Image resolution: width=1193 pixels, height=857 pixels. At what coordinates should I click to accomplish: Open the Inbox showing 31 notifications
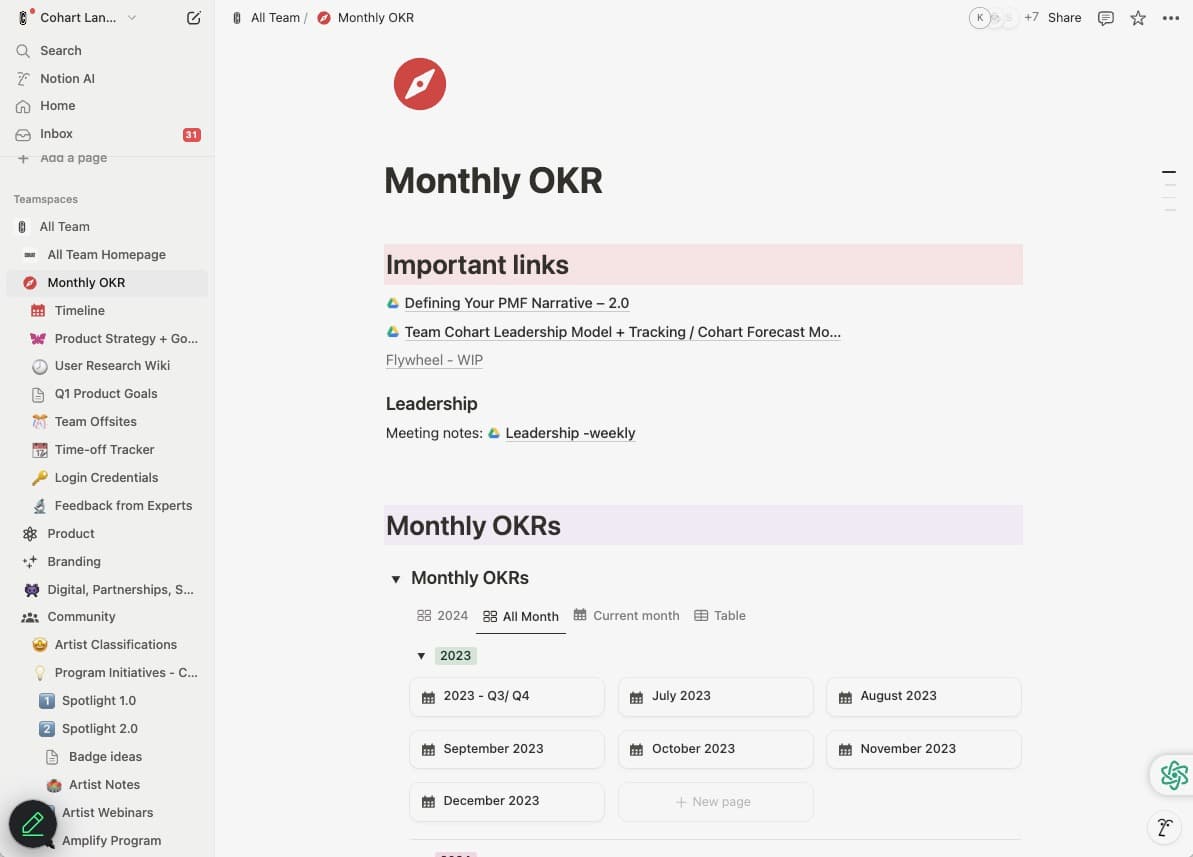[x=56, y=133]
